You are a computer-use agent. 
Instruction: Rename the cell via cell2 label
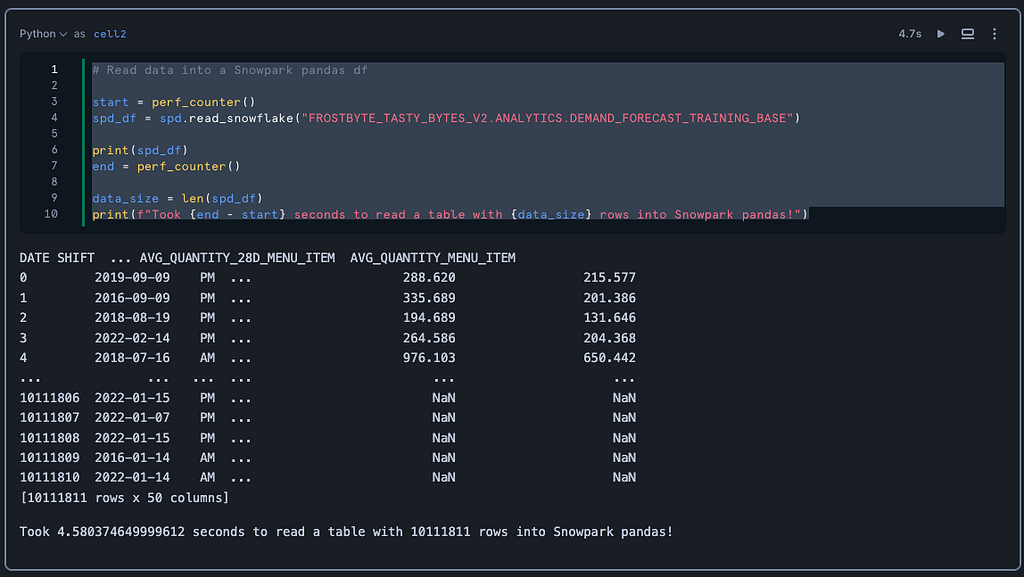(x=110, y=34)
